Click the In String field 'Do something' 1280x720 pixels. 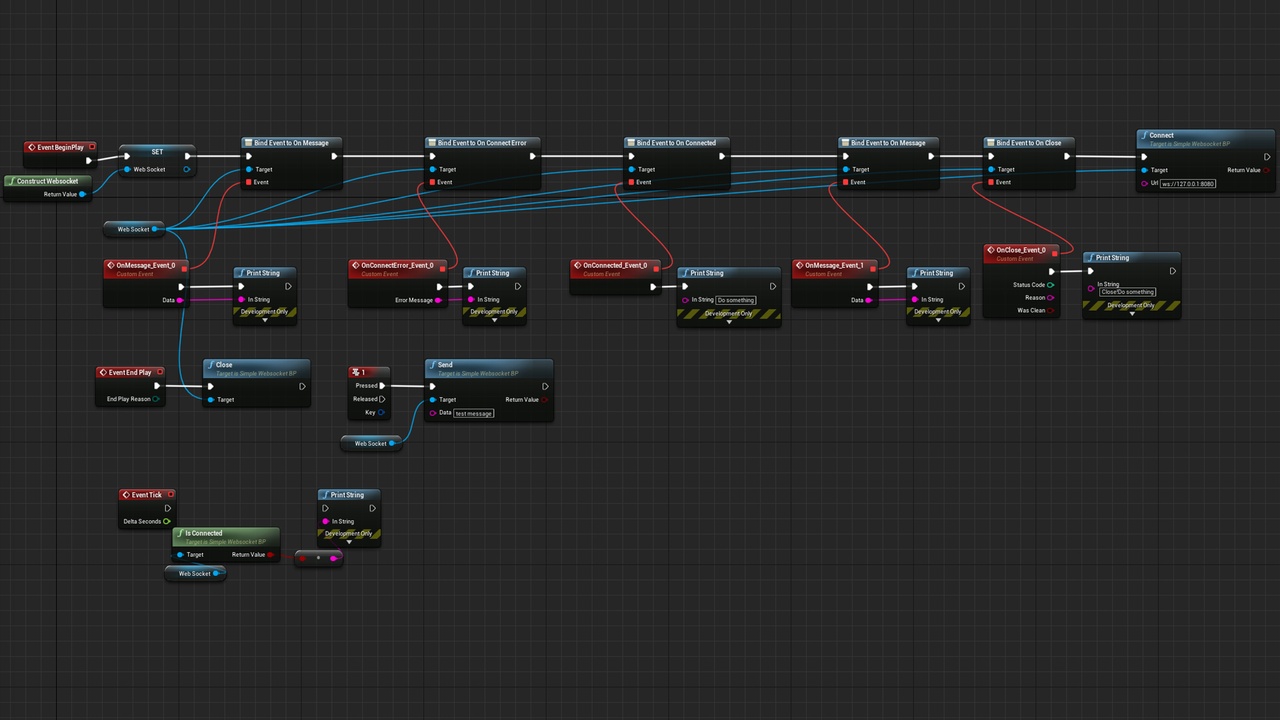point(736,300)
